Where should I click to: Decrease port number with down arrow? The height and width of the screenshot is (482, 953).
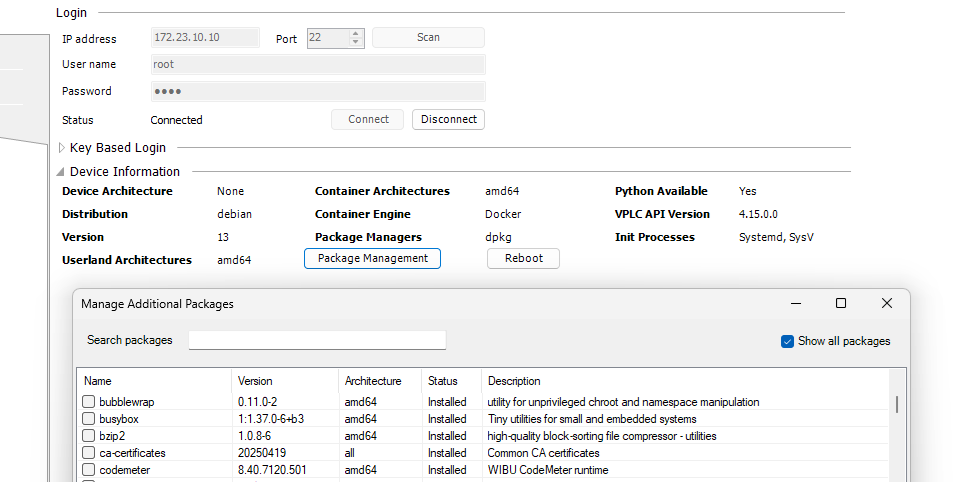[x=355, y=42]
